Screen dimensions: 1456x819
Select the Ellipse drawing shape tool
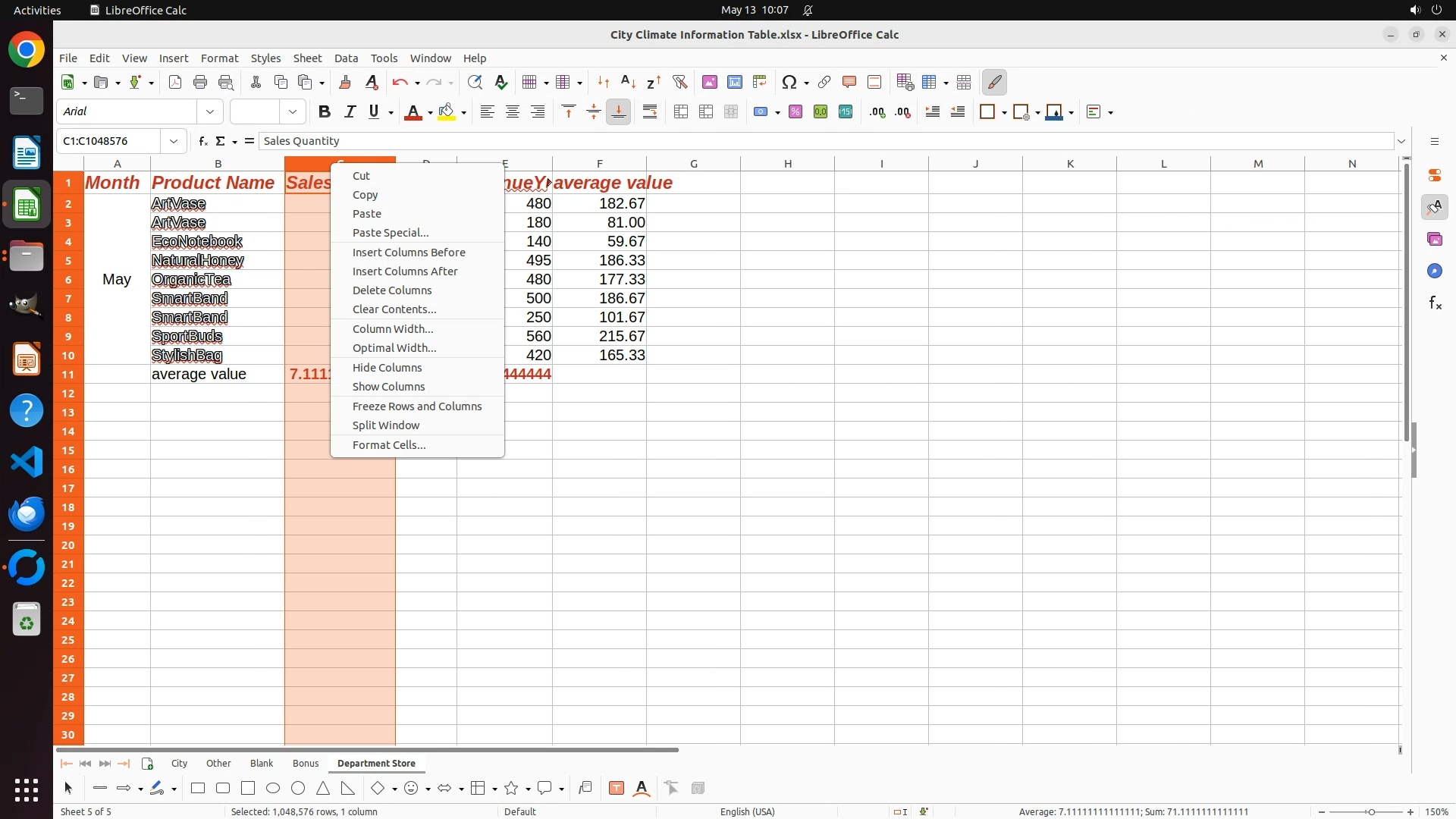(273, 789)
